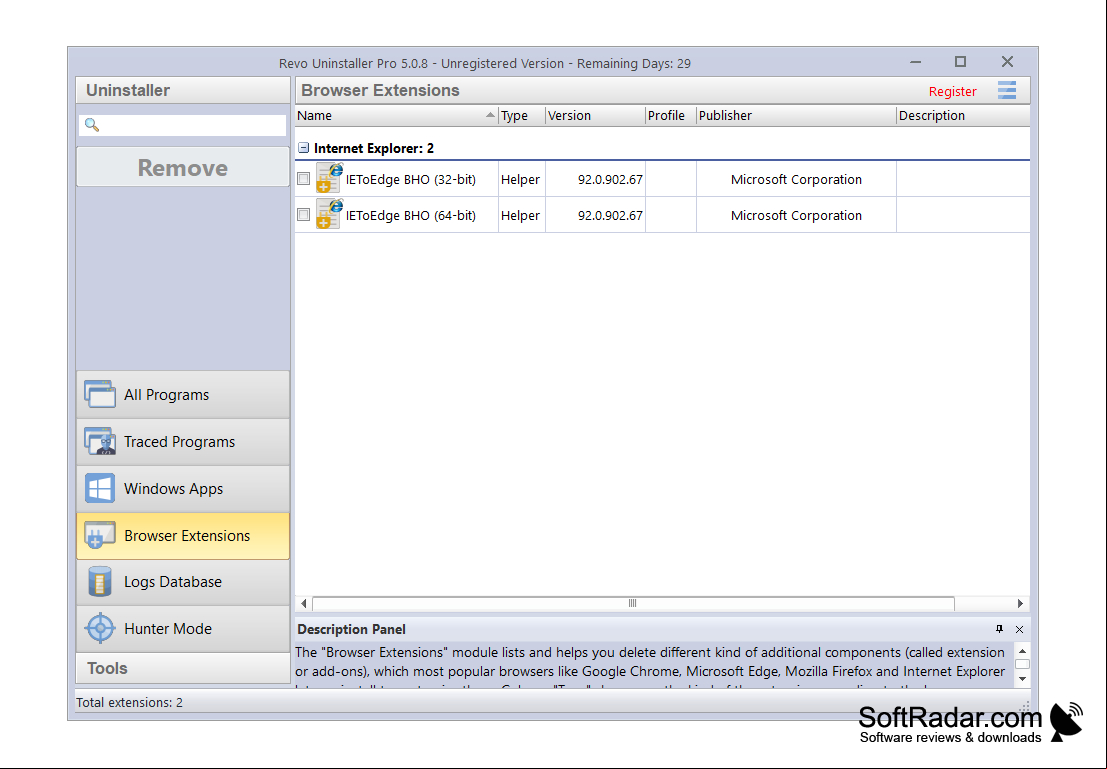The width and height of the screenshot is (1107, 769).
Task: Open the hamburger menu icon beside Register
Action: click(1007, 90)
